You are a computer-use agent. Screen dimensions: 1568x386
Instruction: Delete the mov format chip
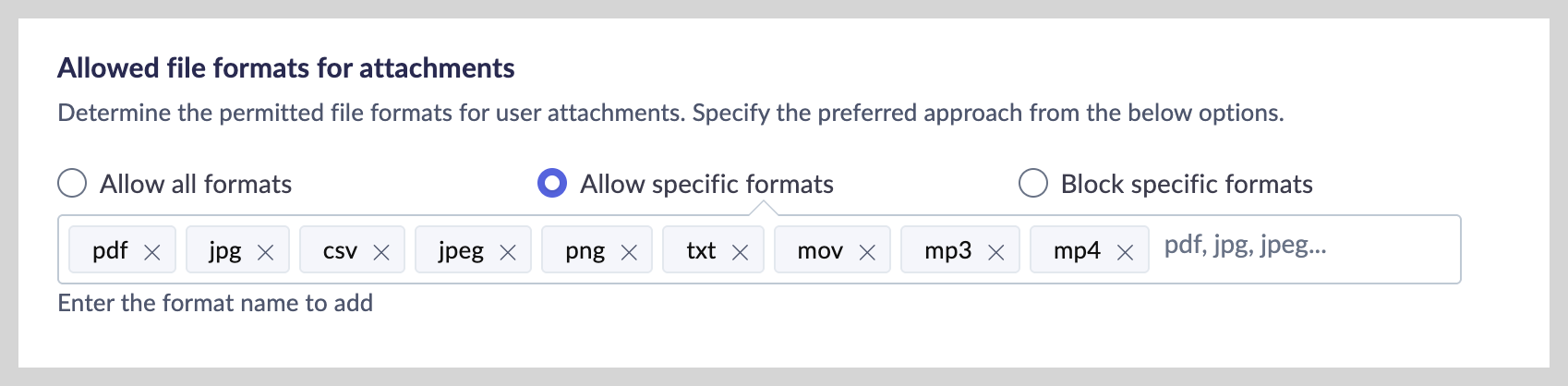[867, 252]
